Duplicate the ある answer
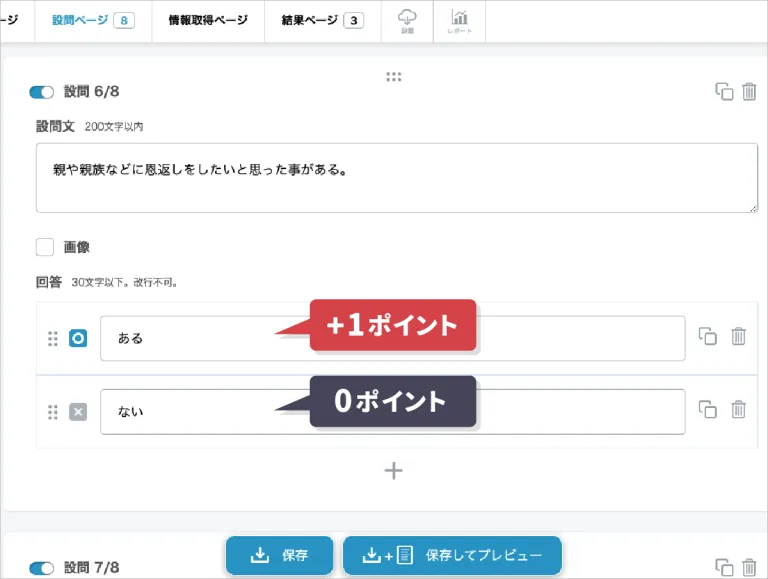 pyautogui.click(x=708, y=336)
